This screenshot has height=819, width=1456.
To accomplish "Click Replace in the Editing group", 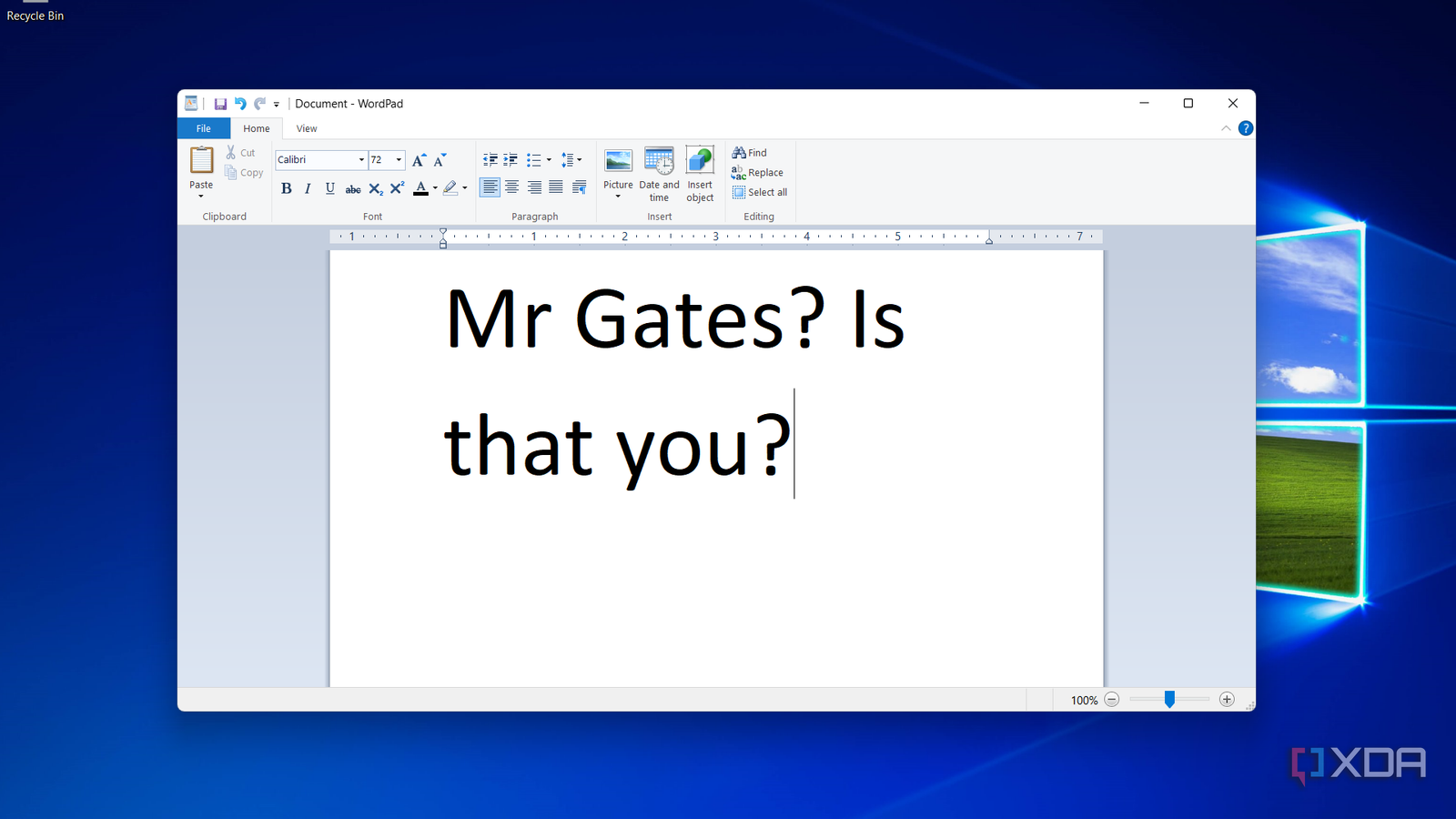I will [x=764, y=172].
